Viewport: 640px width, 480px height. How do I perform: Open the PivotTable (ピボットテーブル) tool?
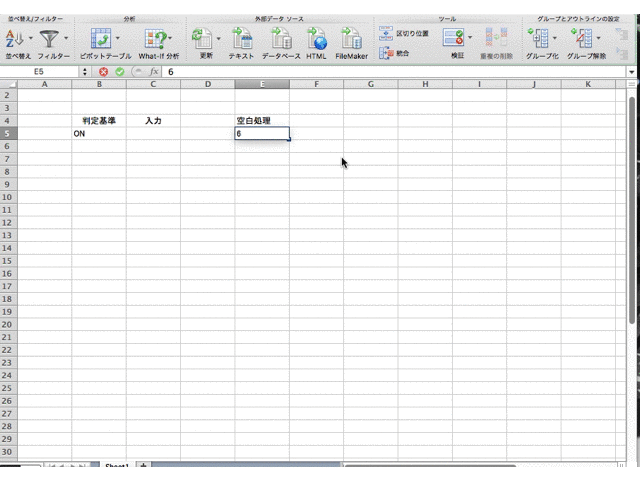point(101,39)
